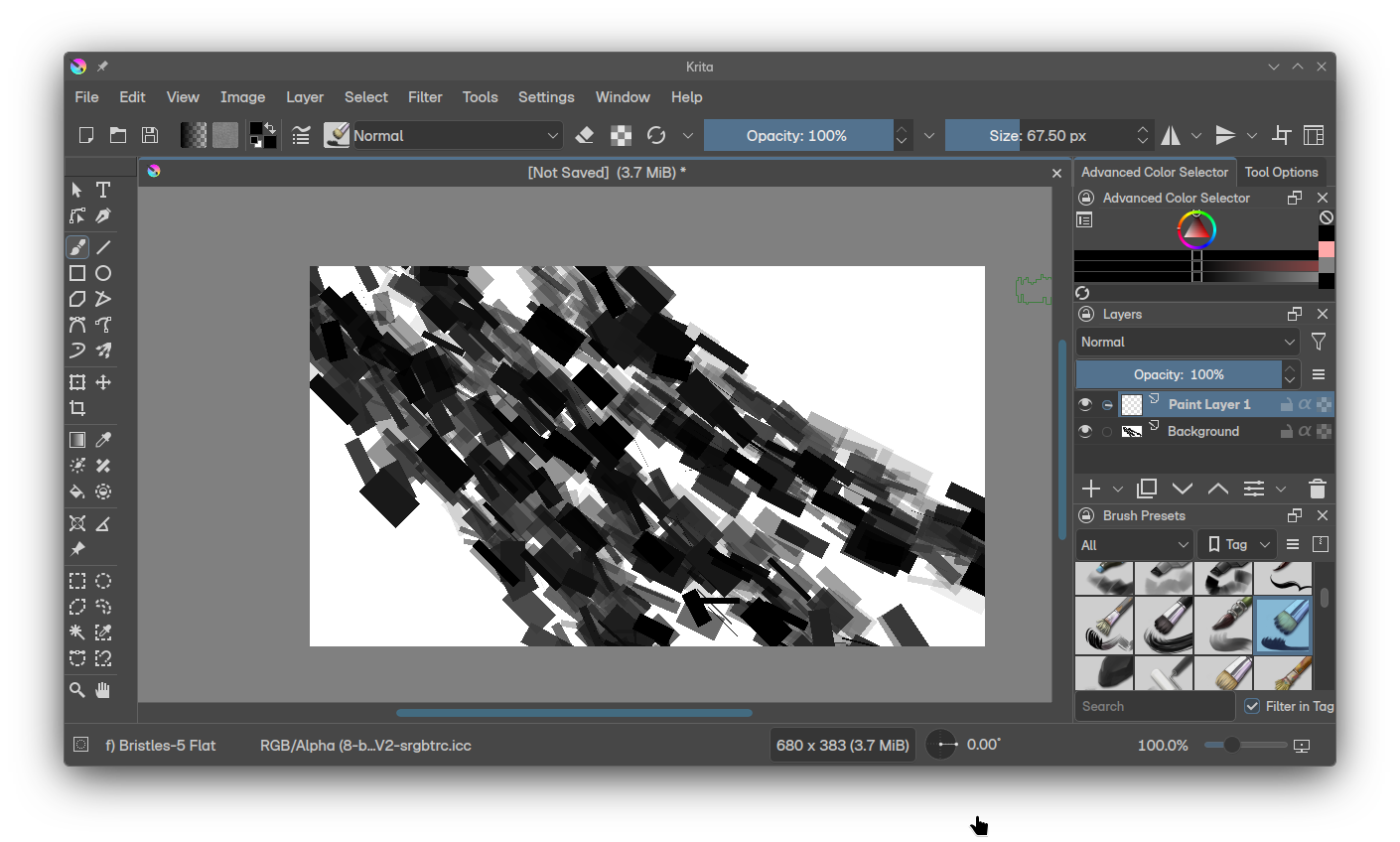Select the Fill bucket tool
Image resolution: width=1400 pixels, height=842 pixels.
pyautogui.click(x=77, y=491)
